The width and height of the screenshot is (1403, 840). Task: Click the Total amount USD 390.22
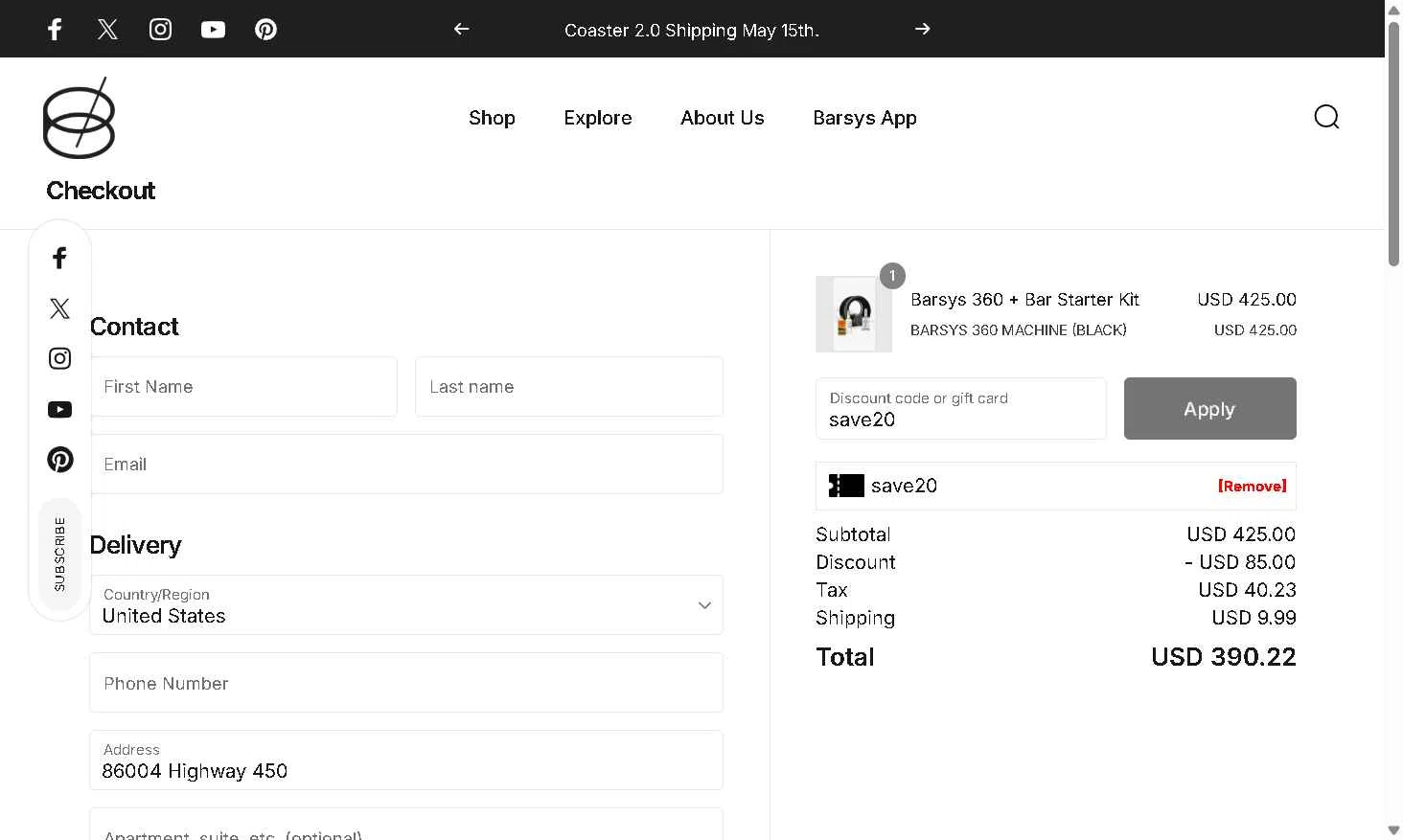(x=1224, y=657)
